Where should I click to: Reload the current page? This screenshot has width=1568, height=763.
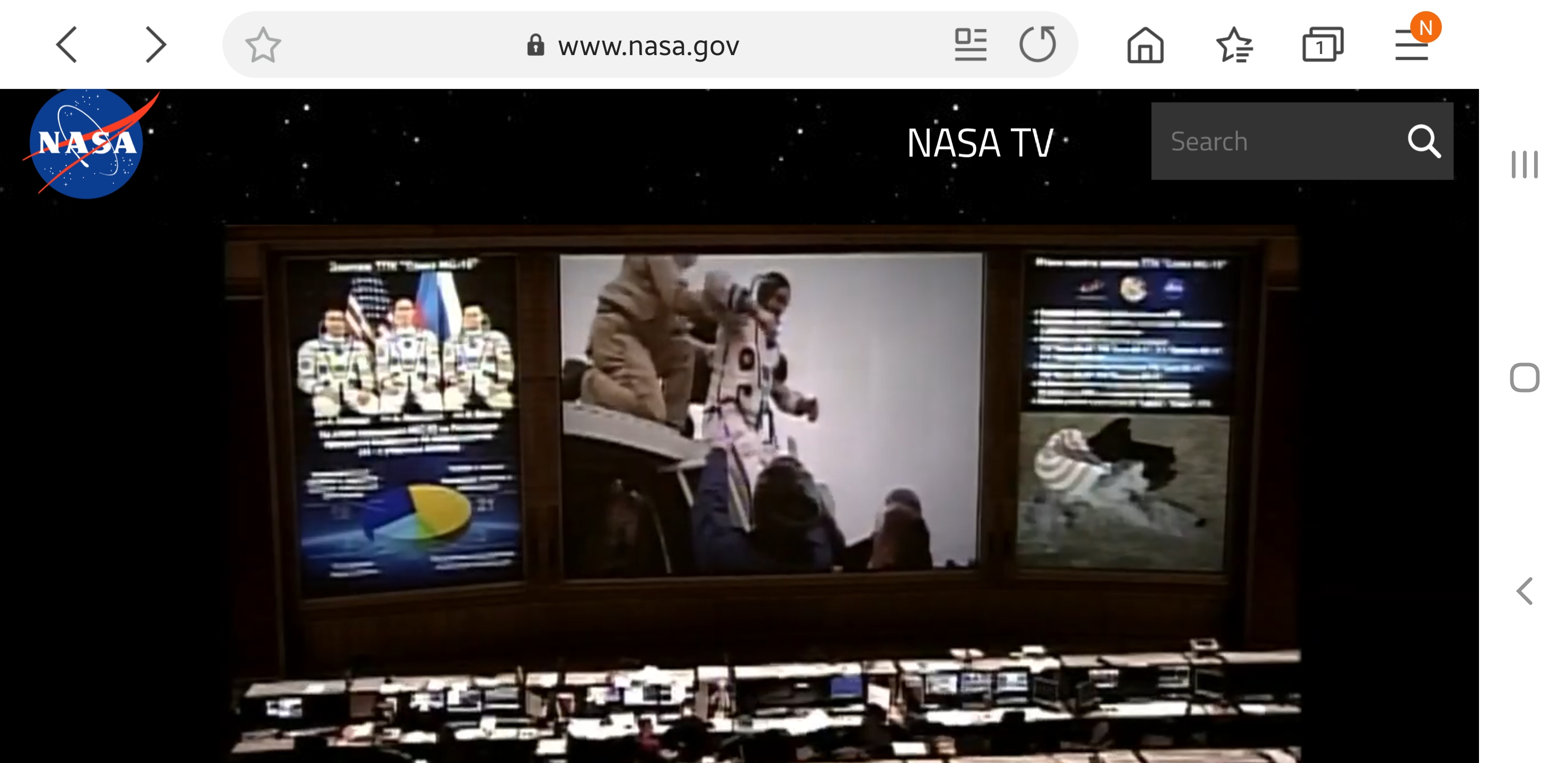pos(1037,45)
